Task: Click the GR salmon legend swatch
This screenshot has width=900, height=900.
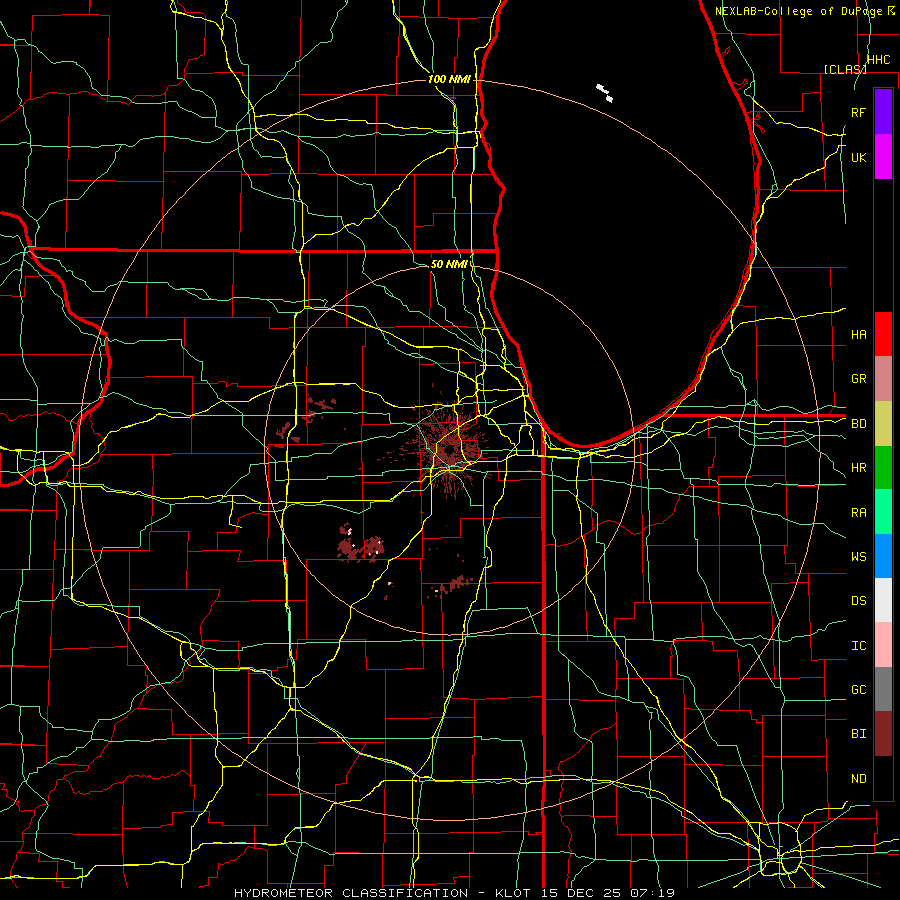Action: tap(883, 379)
